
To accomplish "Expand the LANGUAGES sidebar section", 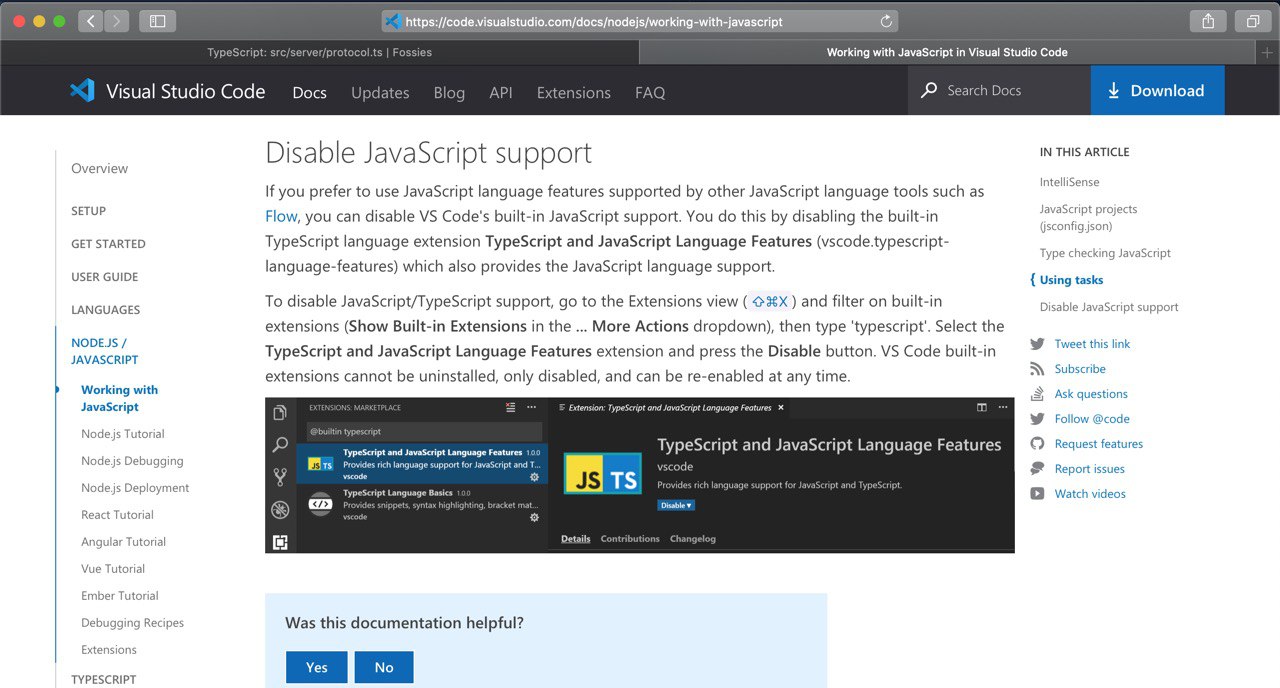I will pyautogui.click(x=105, y=310).
